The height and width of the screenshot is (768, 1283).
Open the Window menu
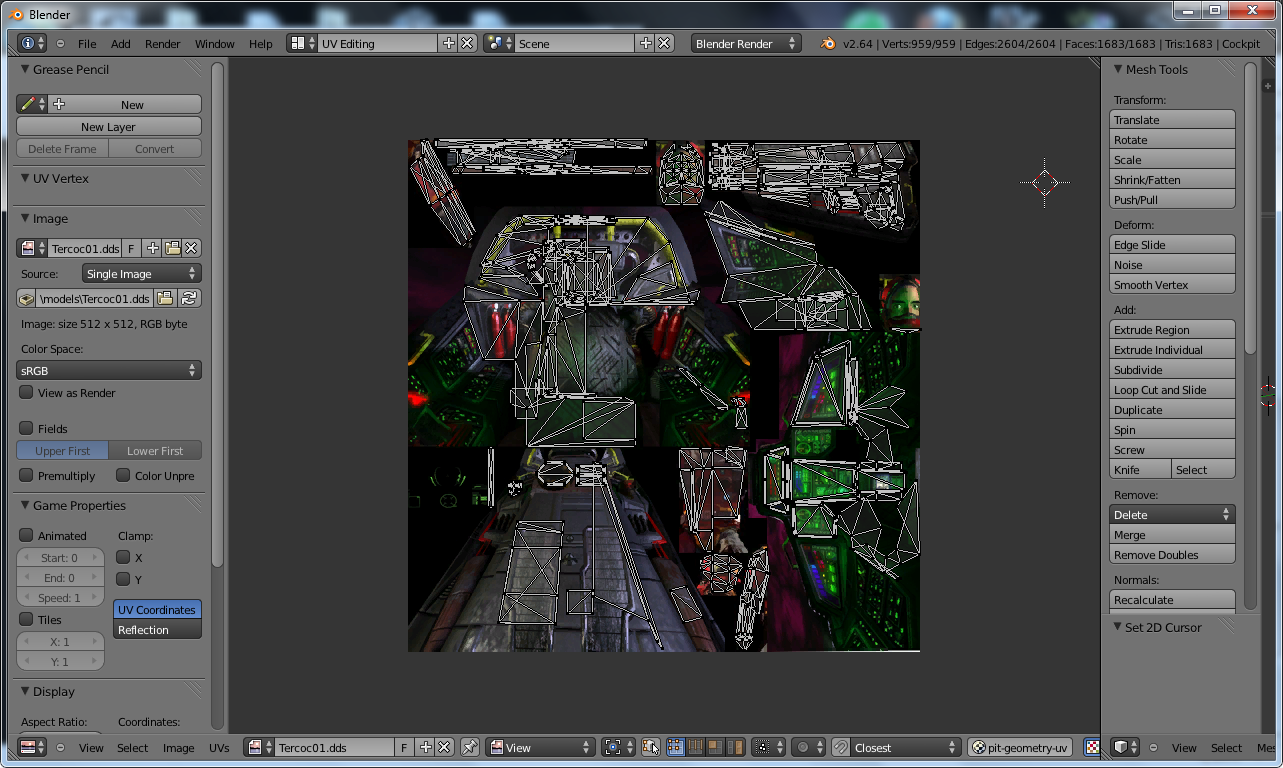214,44
